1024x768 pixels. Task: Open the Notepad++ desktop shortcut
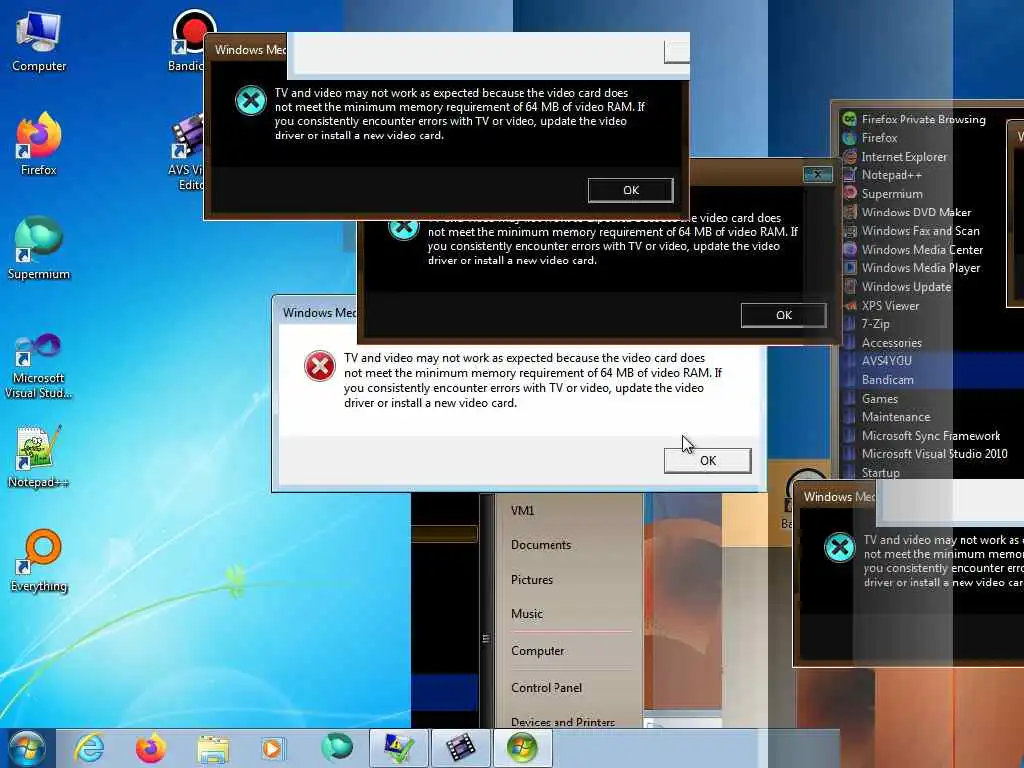[x=39, y=457]
